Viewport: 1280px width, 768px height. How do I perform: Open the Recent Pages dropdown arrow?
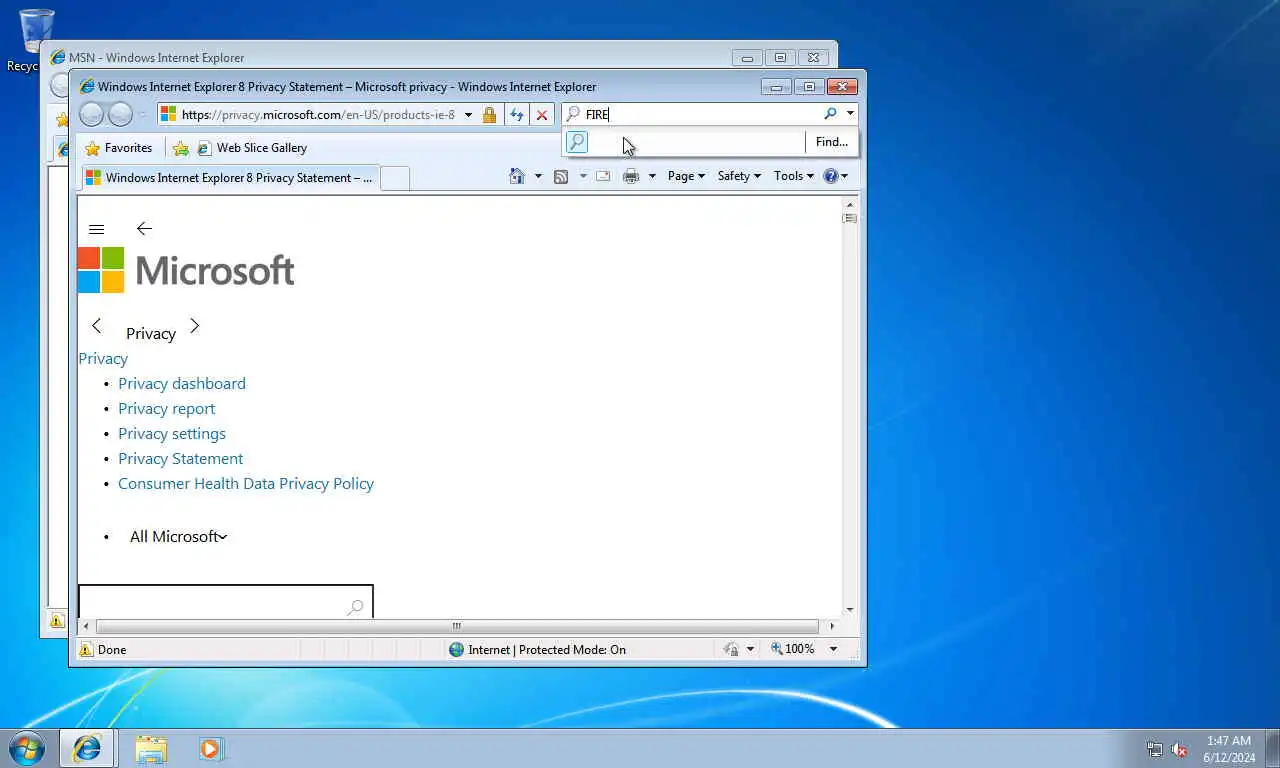click(142, 115)
